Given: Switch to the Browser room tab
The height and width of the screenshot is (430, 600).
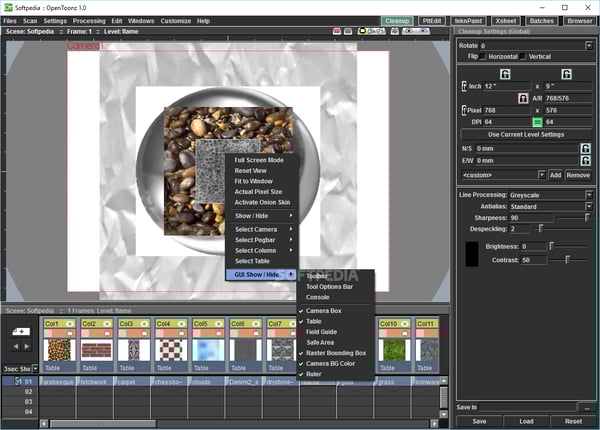Looking at the screenshot, I should tap(580, 21).
